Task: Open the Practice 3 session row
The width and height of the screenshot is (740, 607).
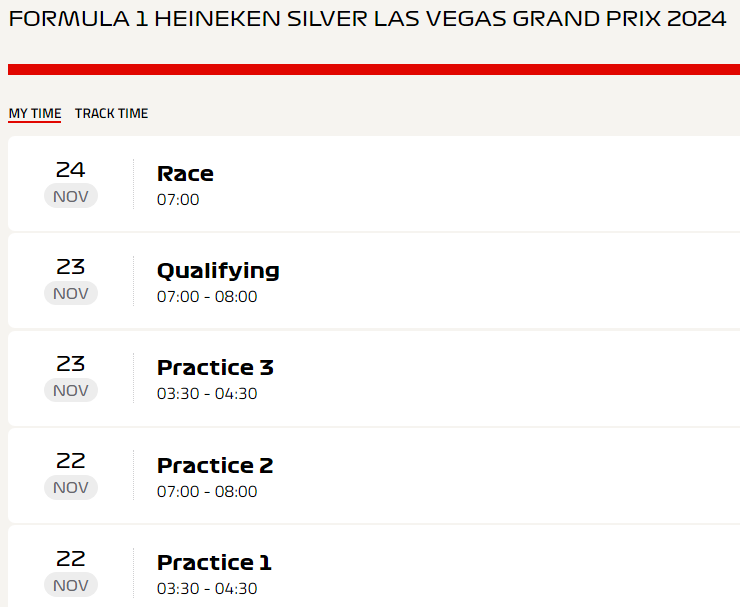Action: pyautogui.click(x=374, y=378)
